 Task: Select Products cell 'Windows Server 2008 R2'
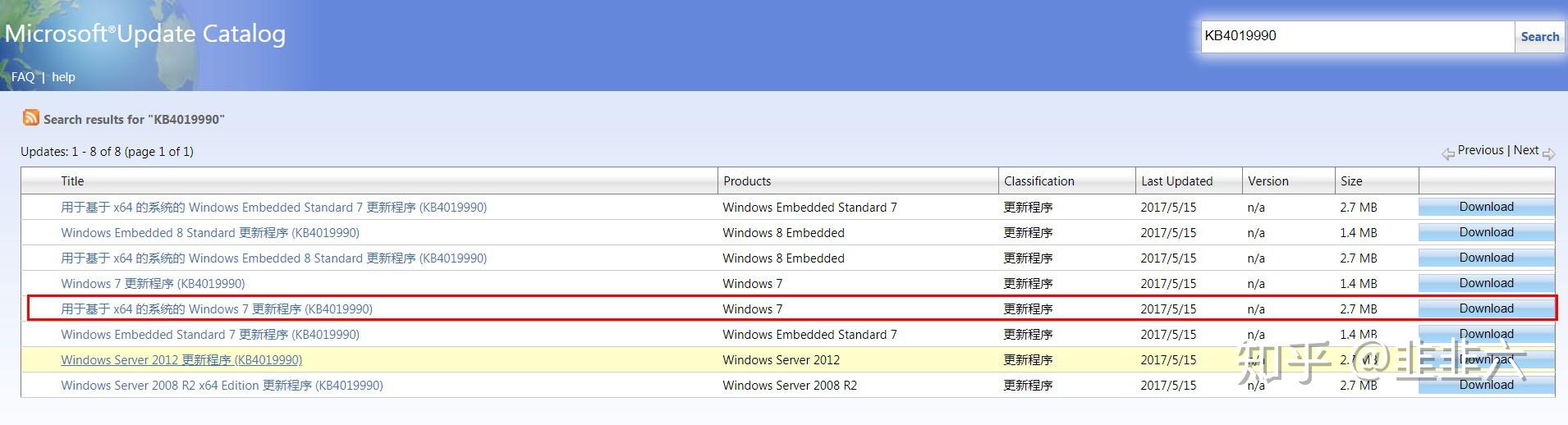[x=790, y=386]
